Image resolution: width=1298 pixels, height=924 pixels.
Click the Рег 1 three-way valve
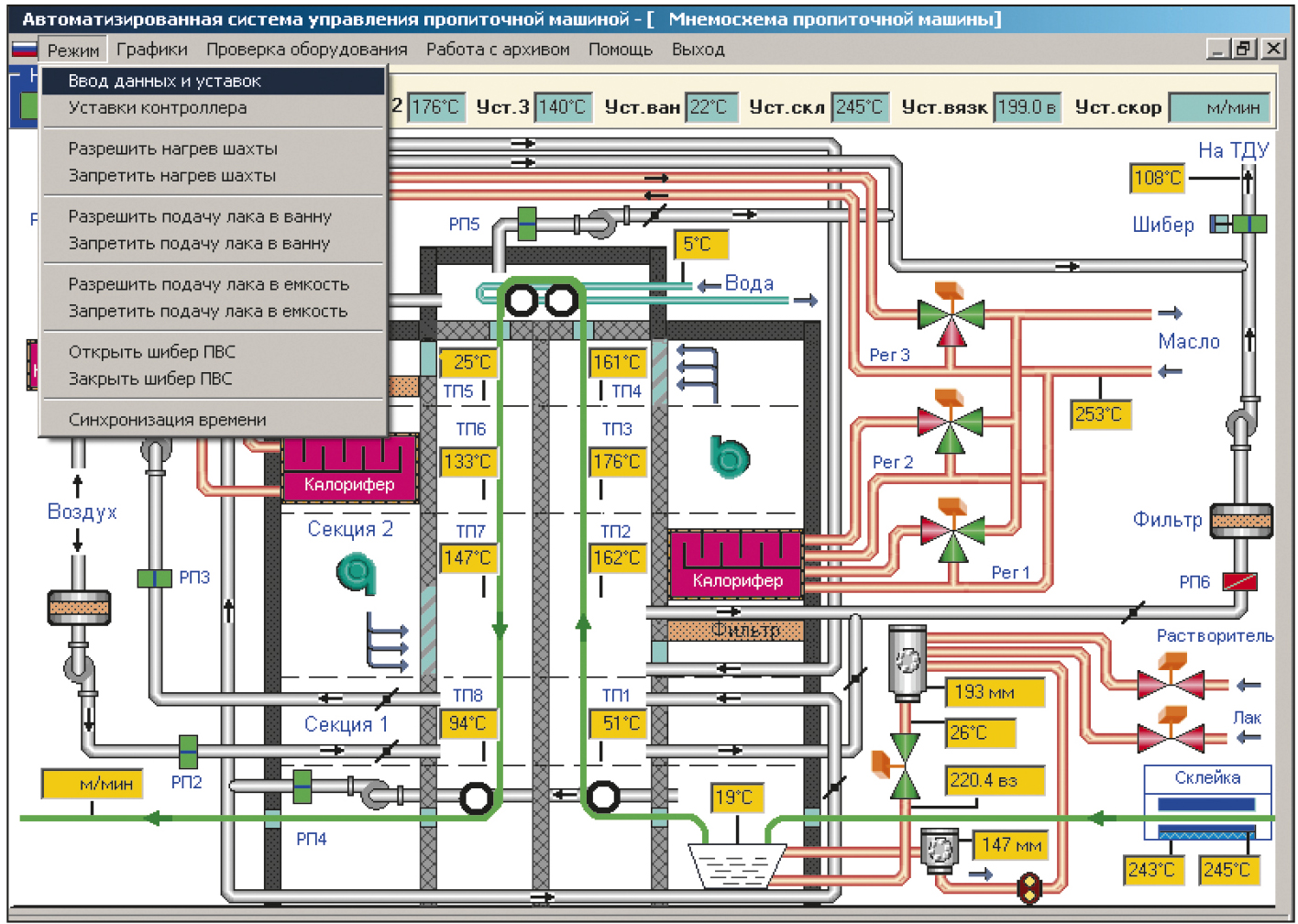click(x=952, y=530)
